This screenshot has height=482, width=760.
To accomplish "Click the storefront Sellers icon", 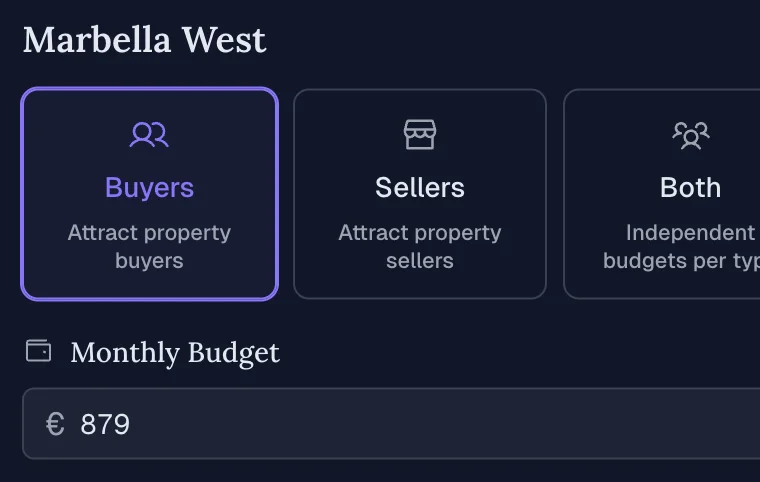I will click(420, 134).
